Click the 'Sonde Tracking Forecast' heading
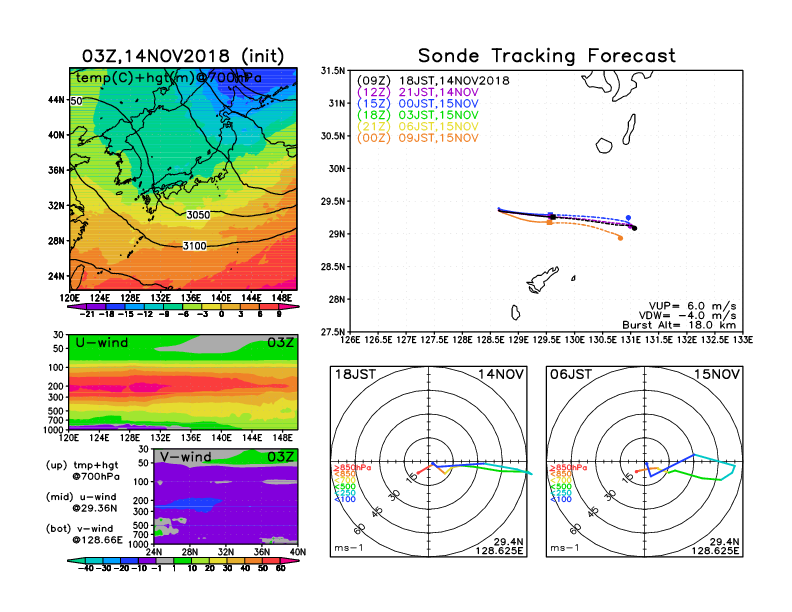 547,56
